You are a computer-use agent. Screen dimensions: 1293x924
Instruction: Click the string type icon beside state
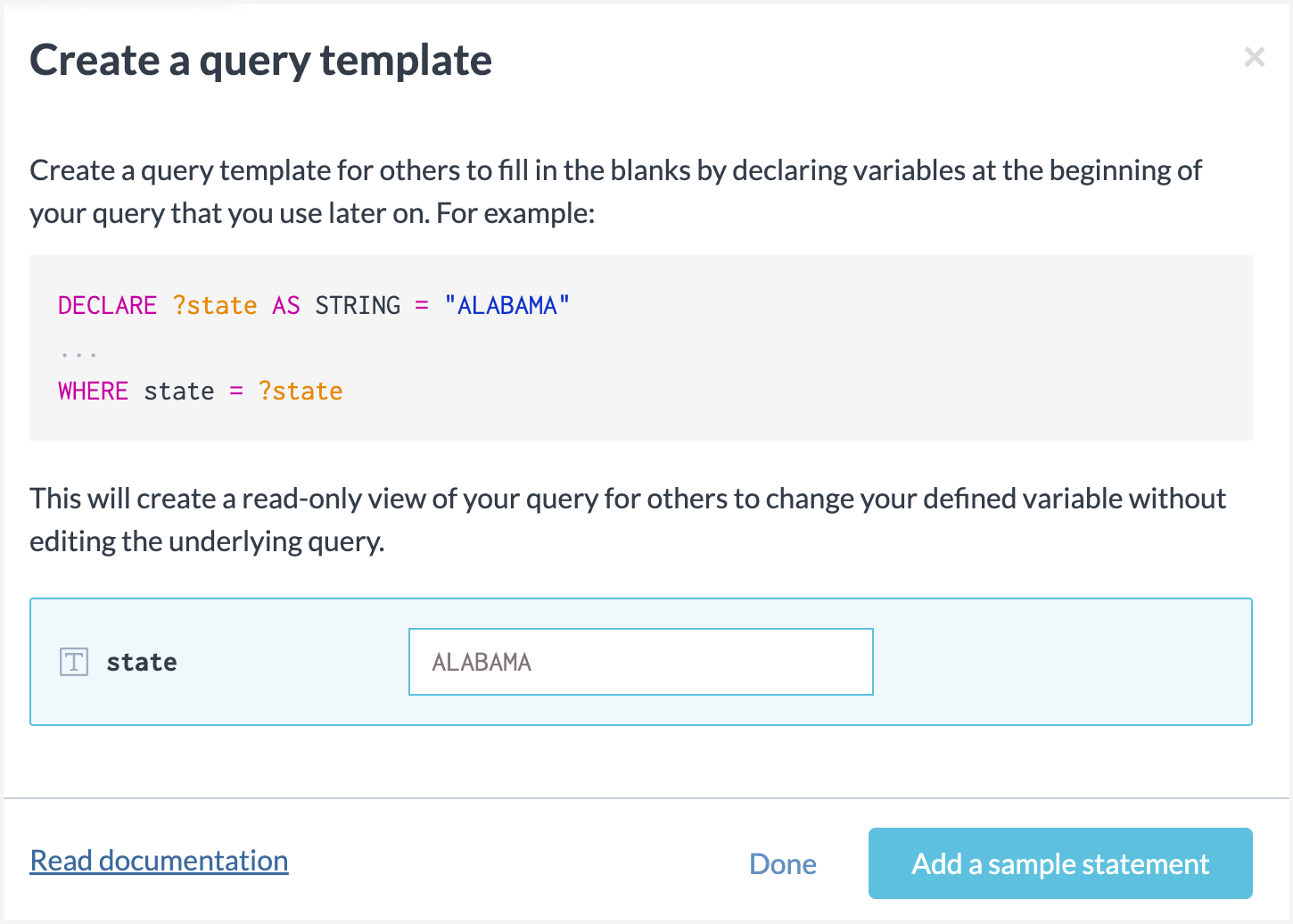click(74, 662)
